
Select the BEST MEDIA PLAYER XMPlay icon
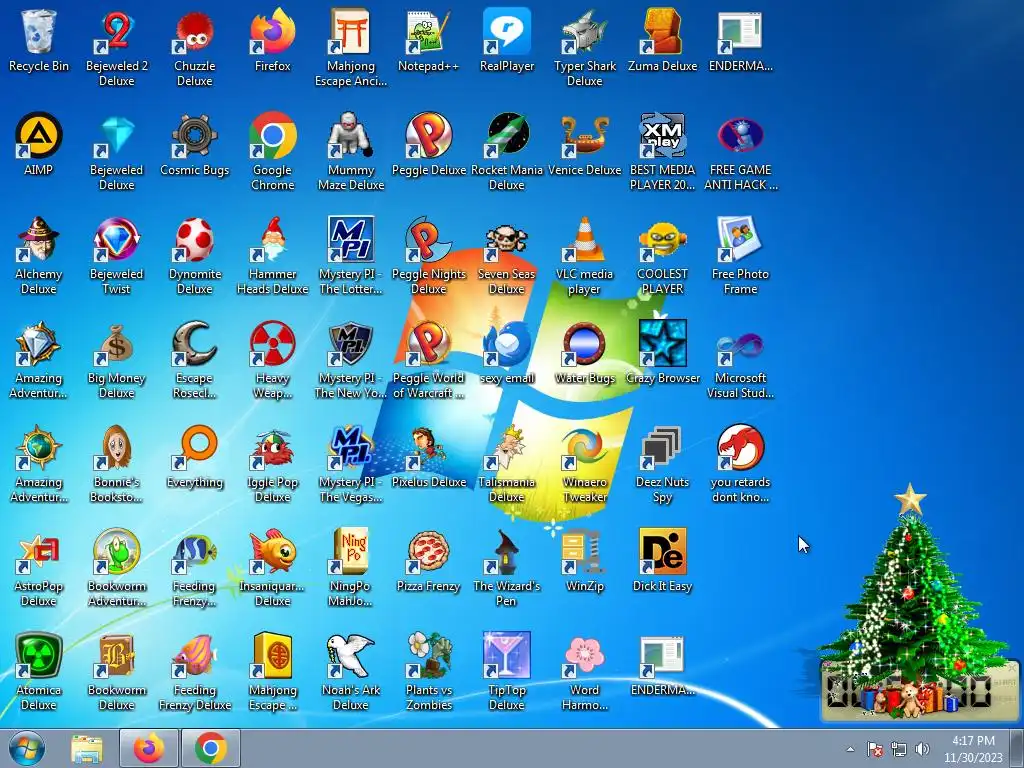[x=662, y=135]
